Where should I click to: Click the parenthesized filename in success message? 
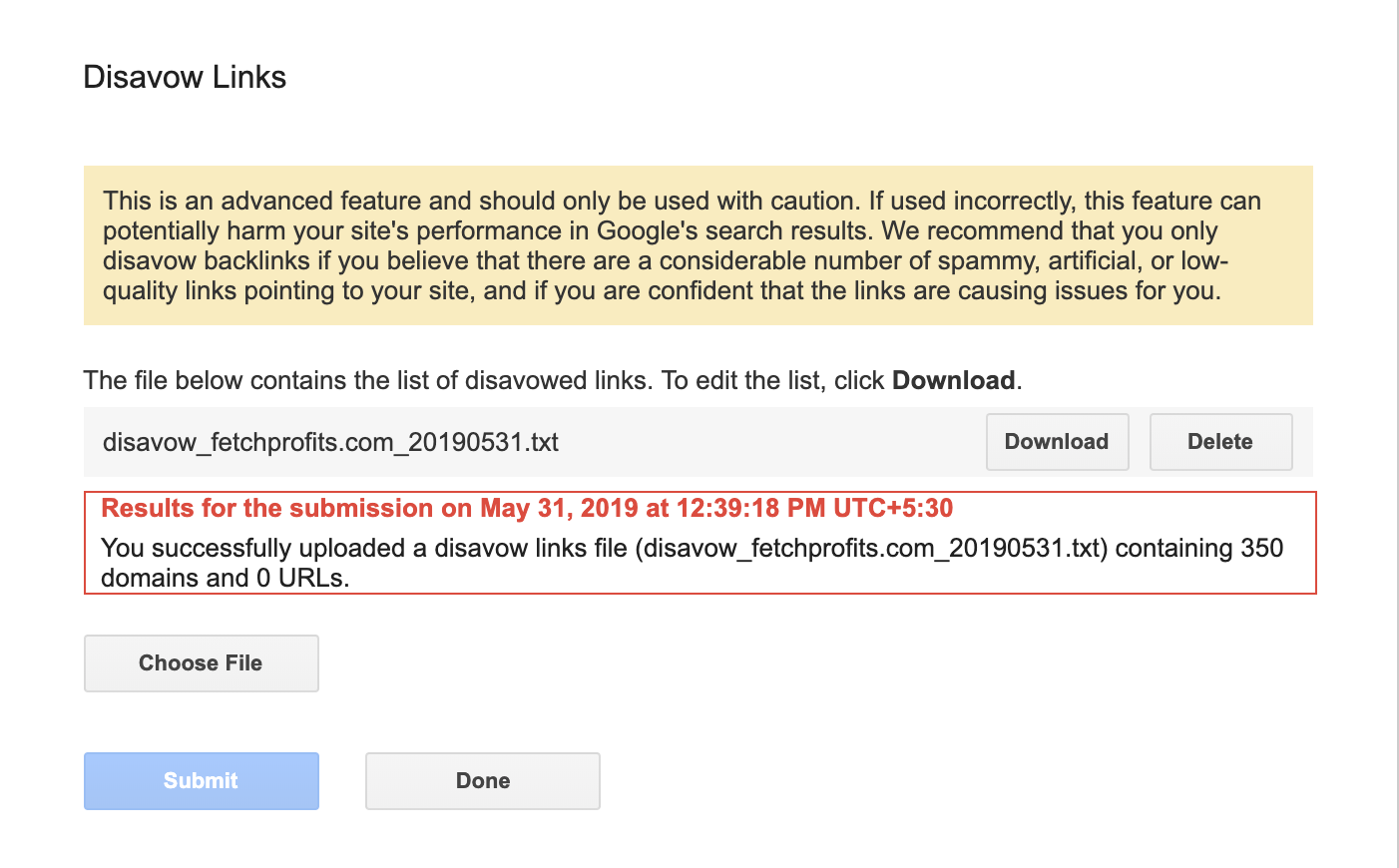coord(871,548)
